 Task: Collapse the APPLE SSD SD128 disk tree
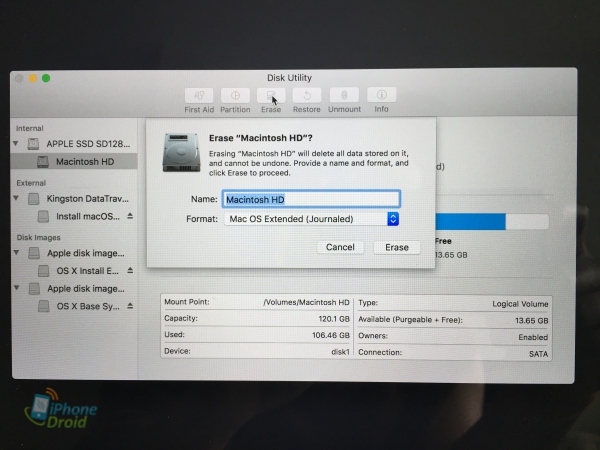coord(18,144)
